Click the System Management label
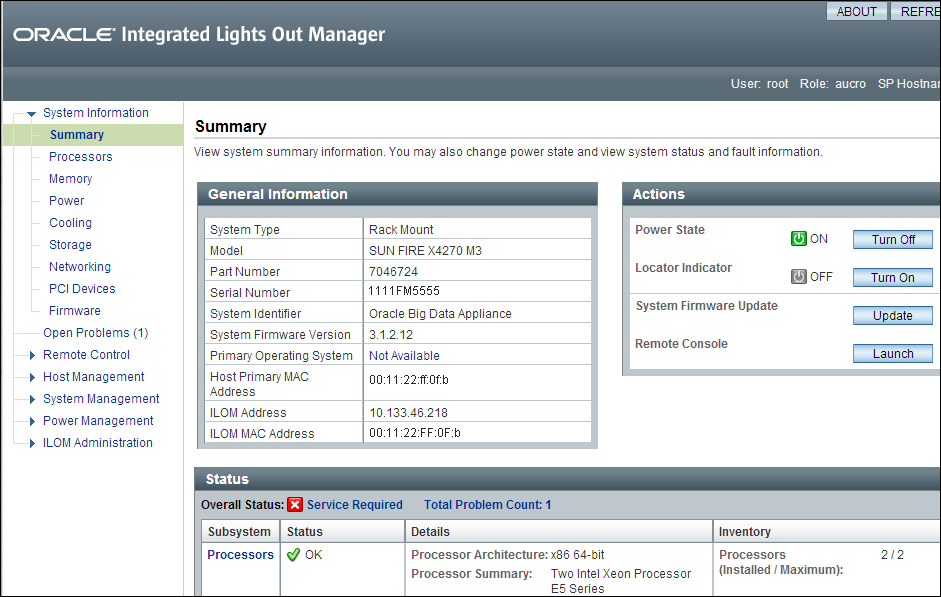941x597 pixels. pyautogui.click(x=101, y=399)
